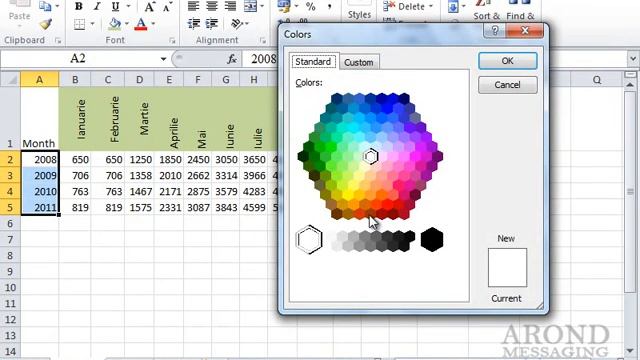Open the Delete cells dropdown arrow
This screenshot has height=360, width=640.
431,7
